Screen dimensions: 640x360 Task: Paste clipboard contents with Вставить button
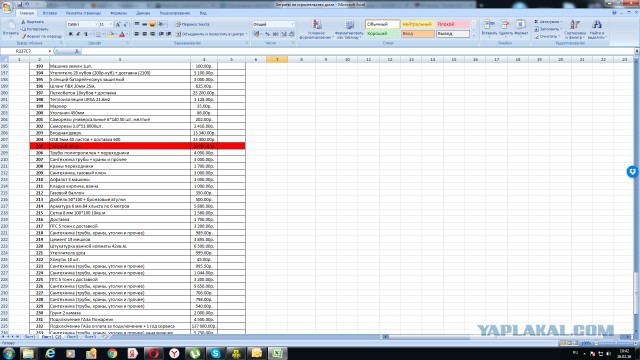tap(10, 28)
